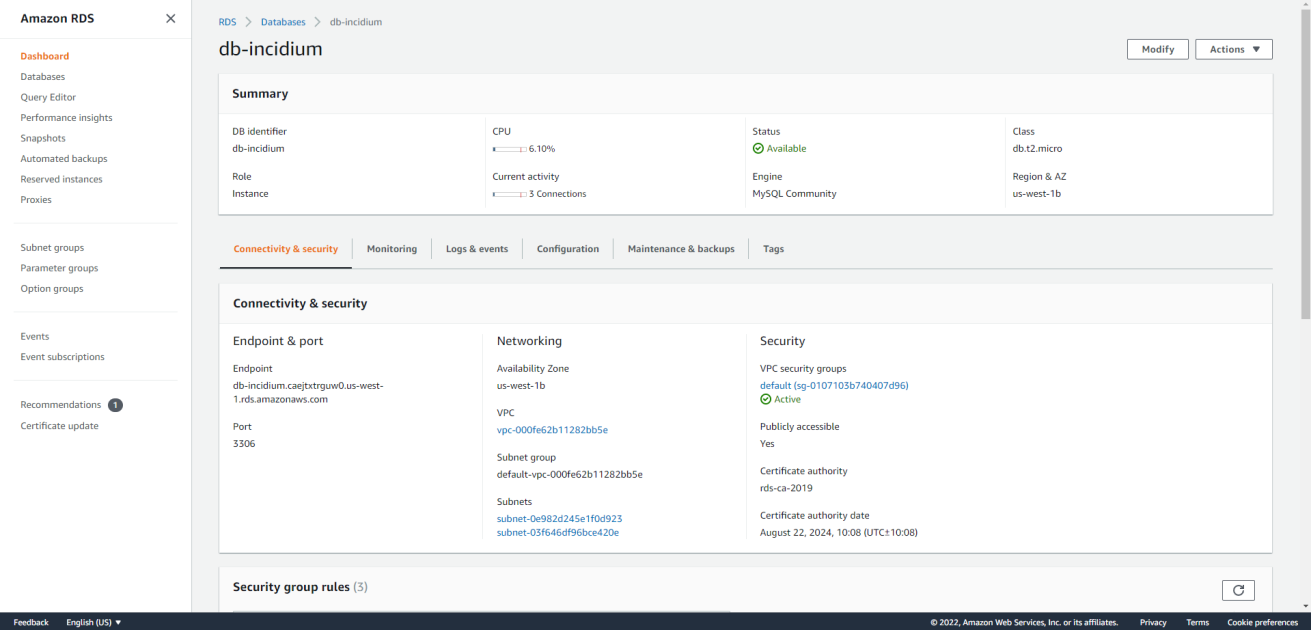Open the Maintenance & backups tab
Viewport: 1311px width, 630px height.
click(681, 249)
